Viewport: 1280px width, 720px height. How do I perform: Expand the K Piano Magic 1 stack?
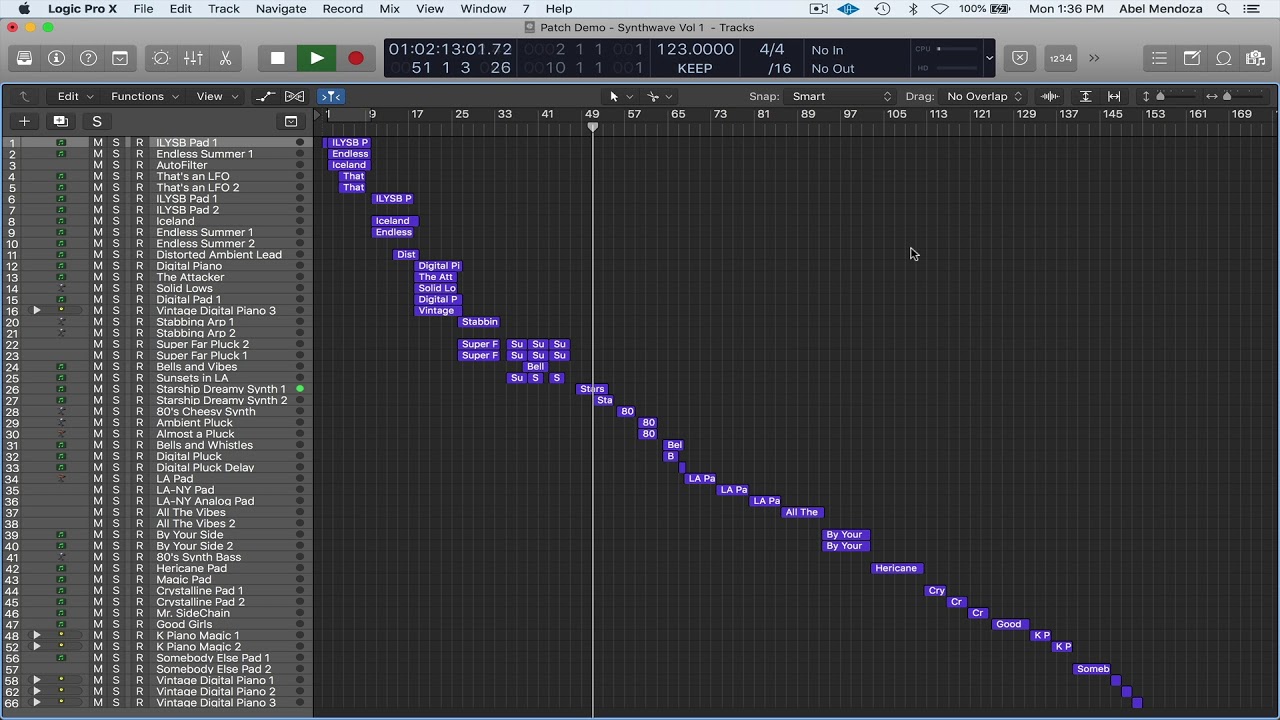[x=37, y=635]
